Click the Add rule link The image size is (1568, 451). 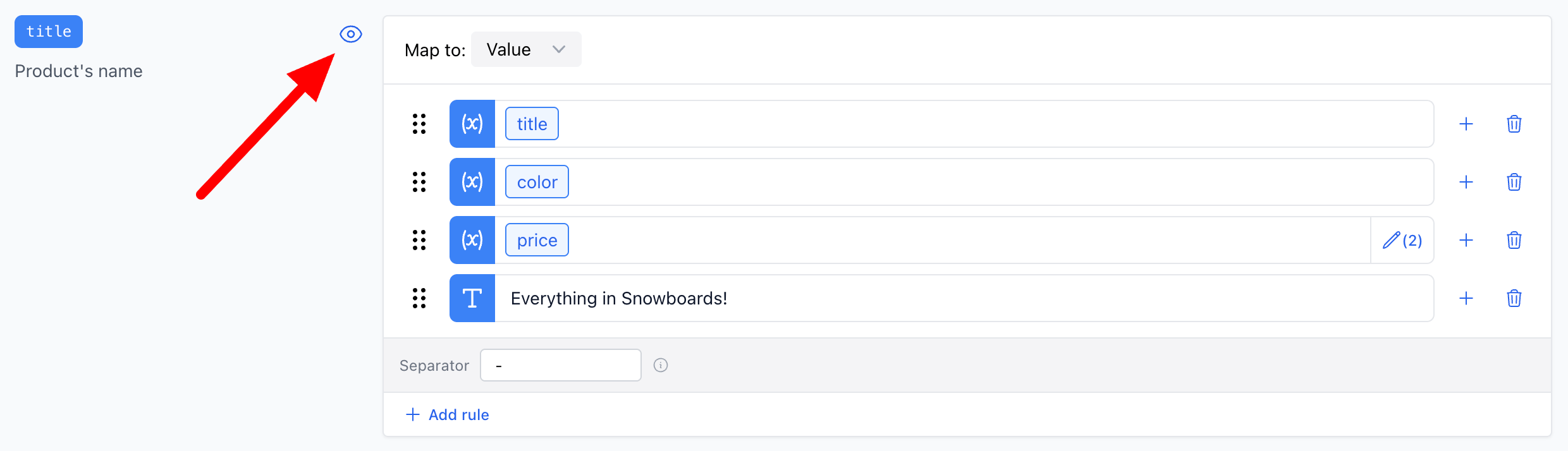[x=448, y=414]
